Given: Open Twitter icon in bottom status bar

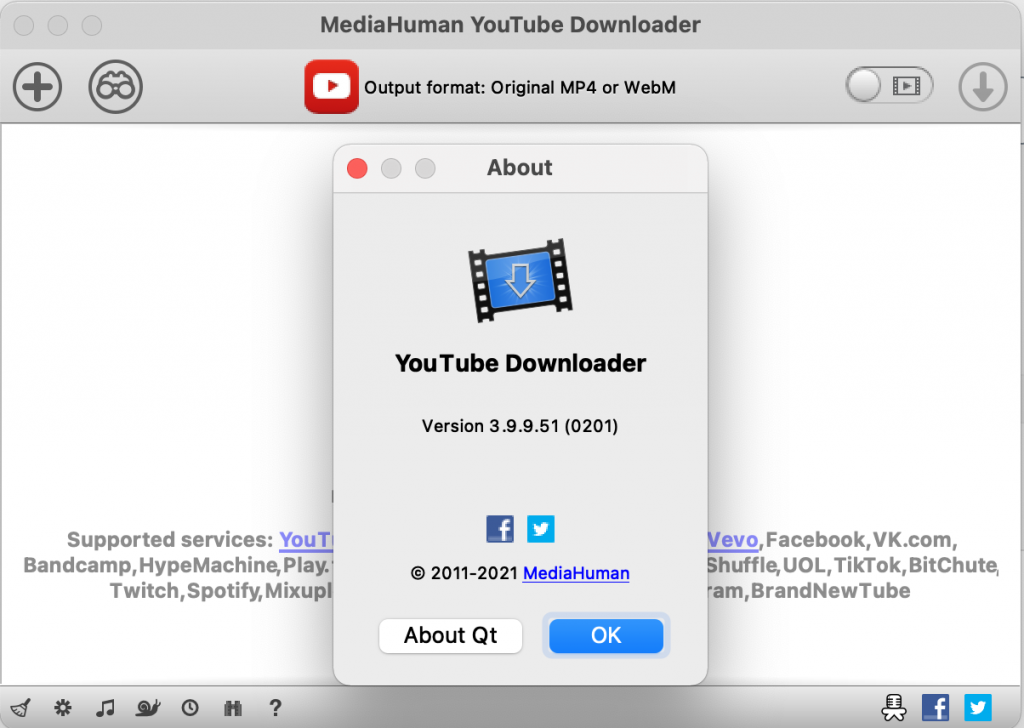Looking at the screenshot, I should [978, 708].
